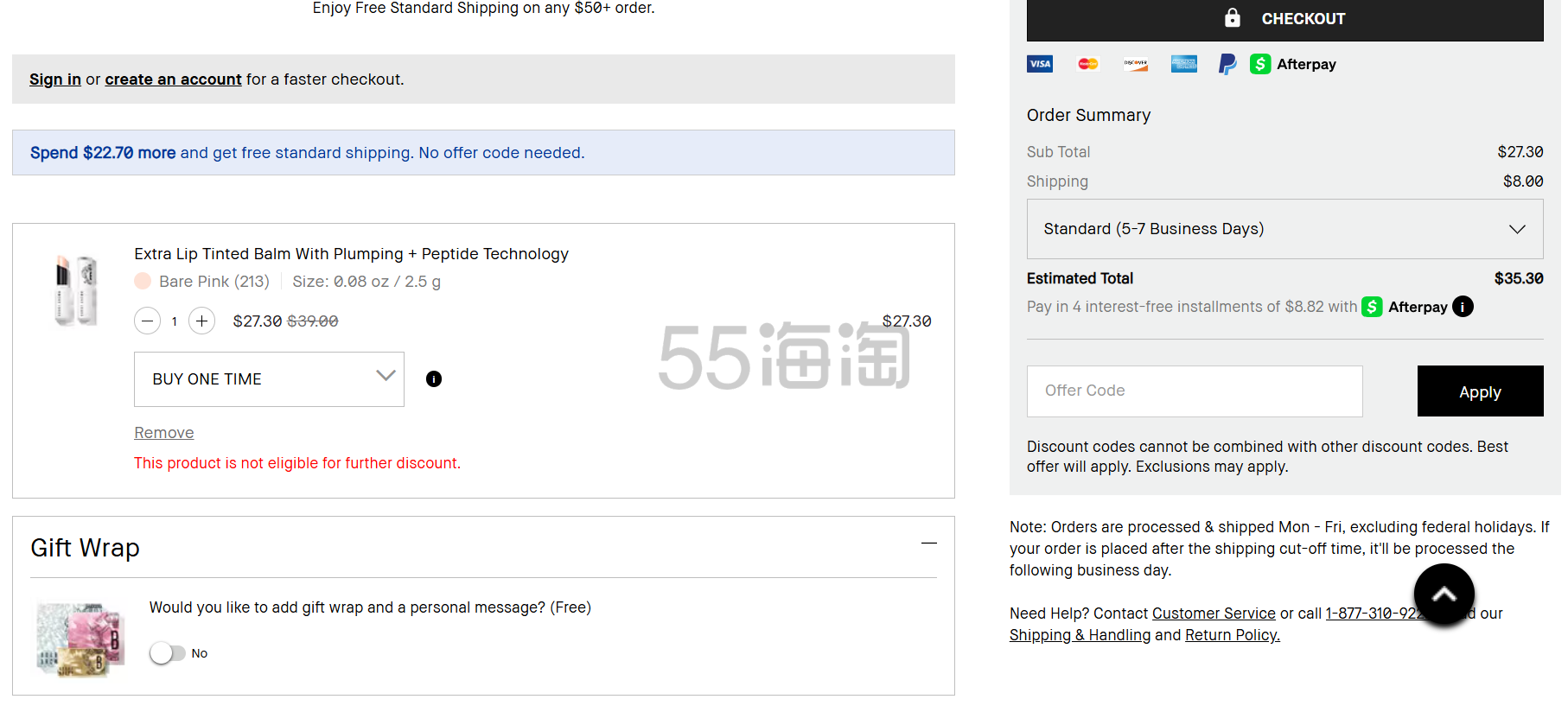The height and width of the screenshot is (712, 1568).
Task: Click info icon next to Buy One Time
Action: click(x=434, y=379)
